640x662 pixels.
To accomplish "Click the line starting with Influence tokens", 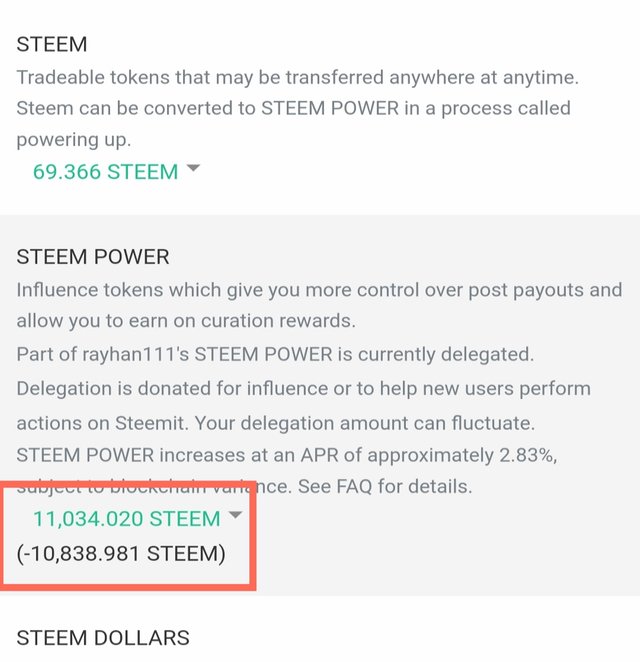I will tap(318, 290).
